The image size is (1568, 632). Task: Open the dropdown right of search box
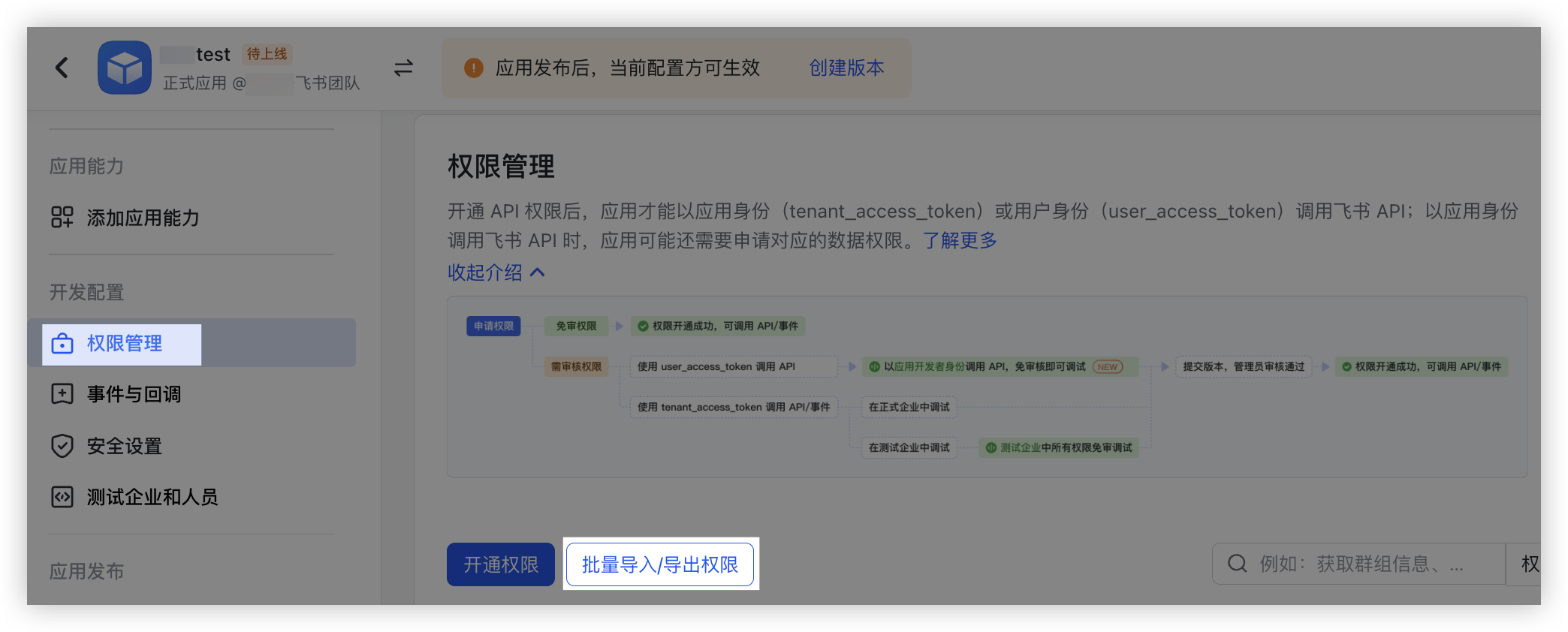coord(1527,564)
